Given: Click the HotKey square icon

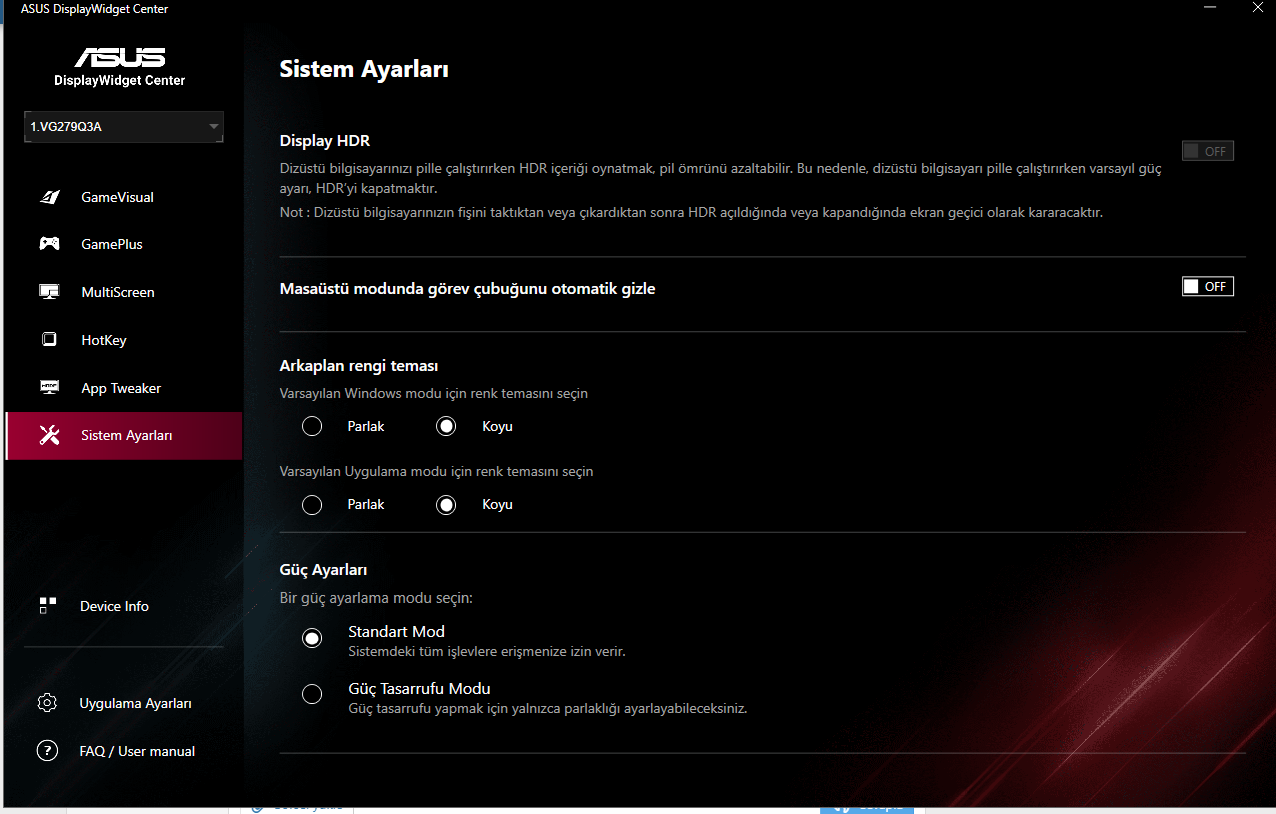Looking at the screenshot, I should [49, 340].
